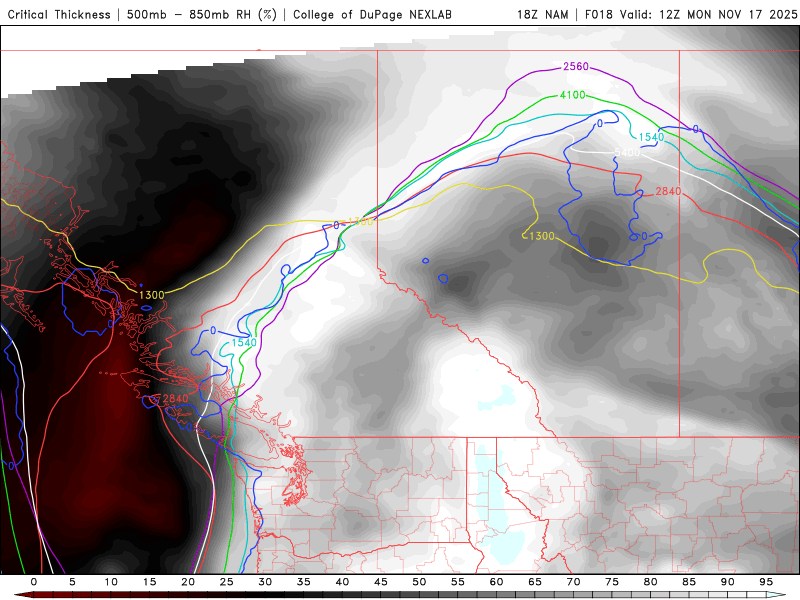Click the "18Z NAM" model run label
The width and height of the screenshot is (800, 600).
click(x=543, y=14)
